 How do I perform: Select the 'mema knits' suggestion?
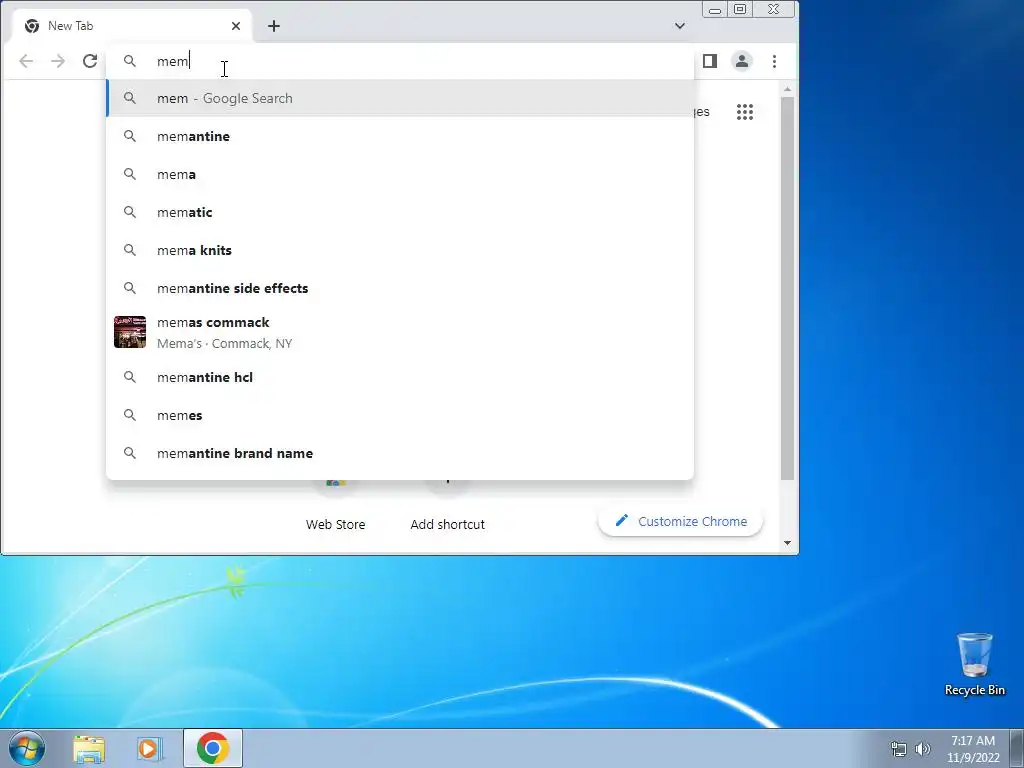point(400,250)
